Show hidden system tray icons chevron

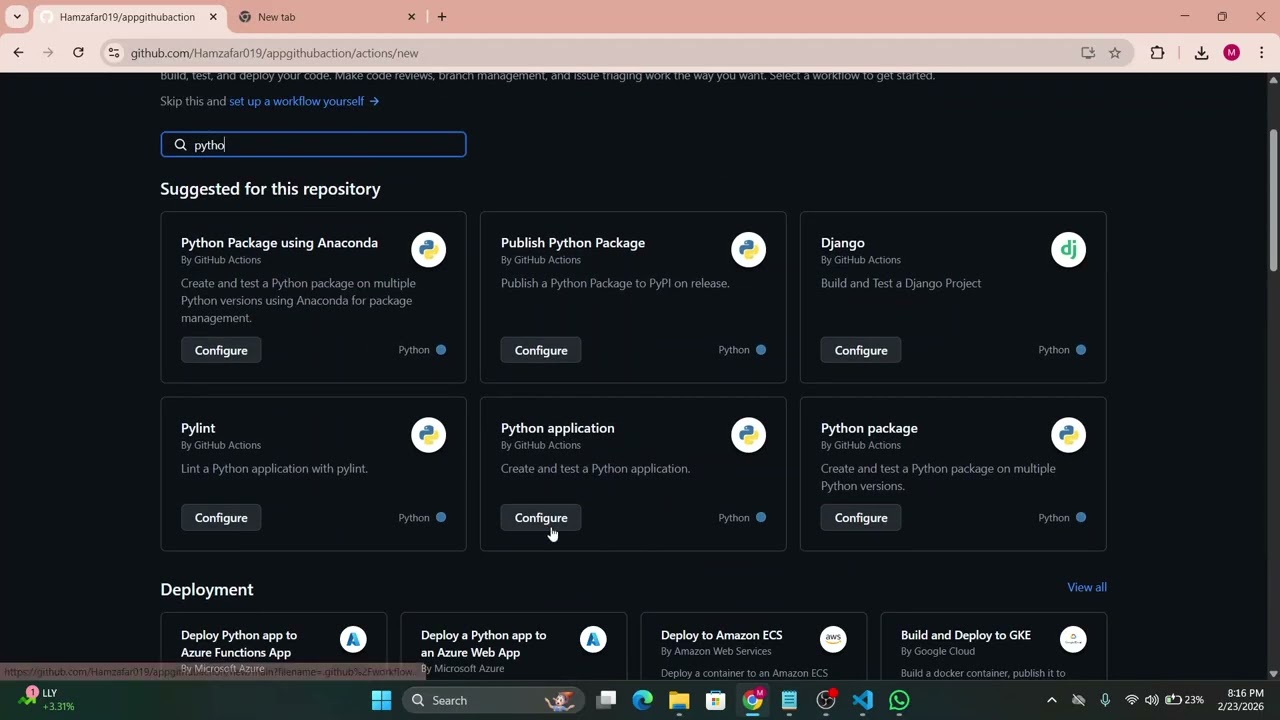(x=1051, y=700)
